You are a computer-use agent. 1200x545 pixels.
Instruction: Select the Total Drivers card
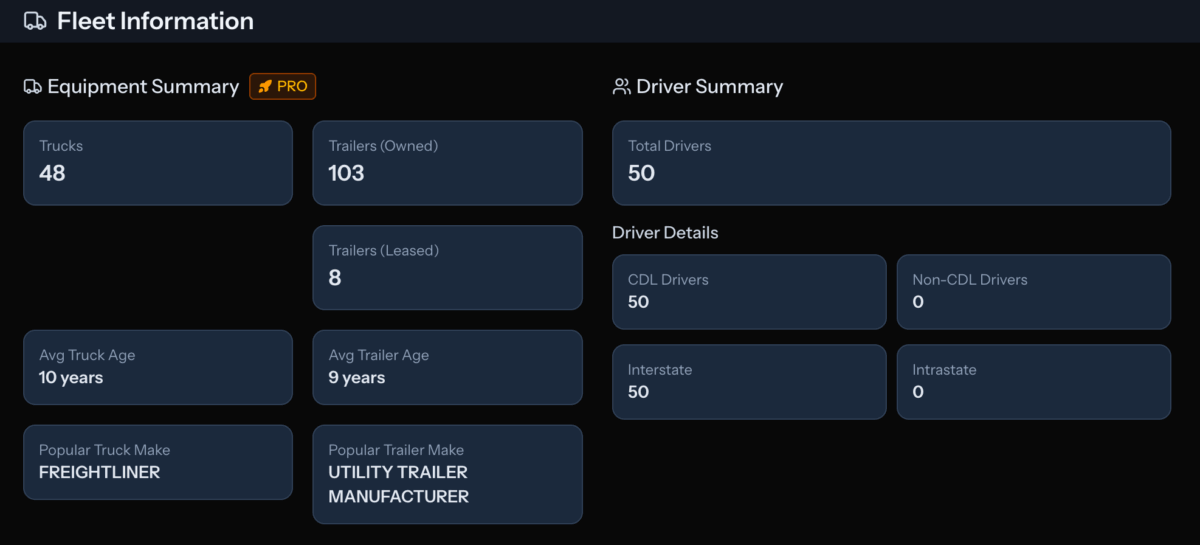891,163
